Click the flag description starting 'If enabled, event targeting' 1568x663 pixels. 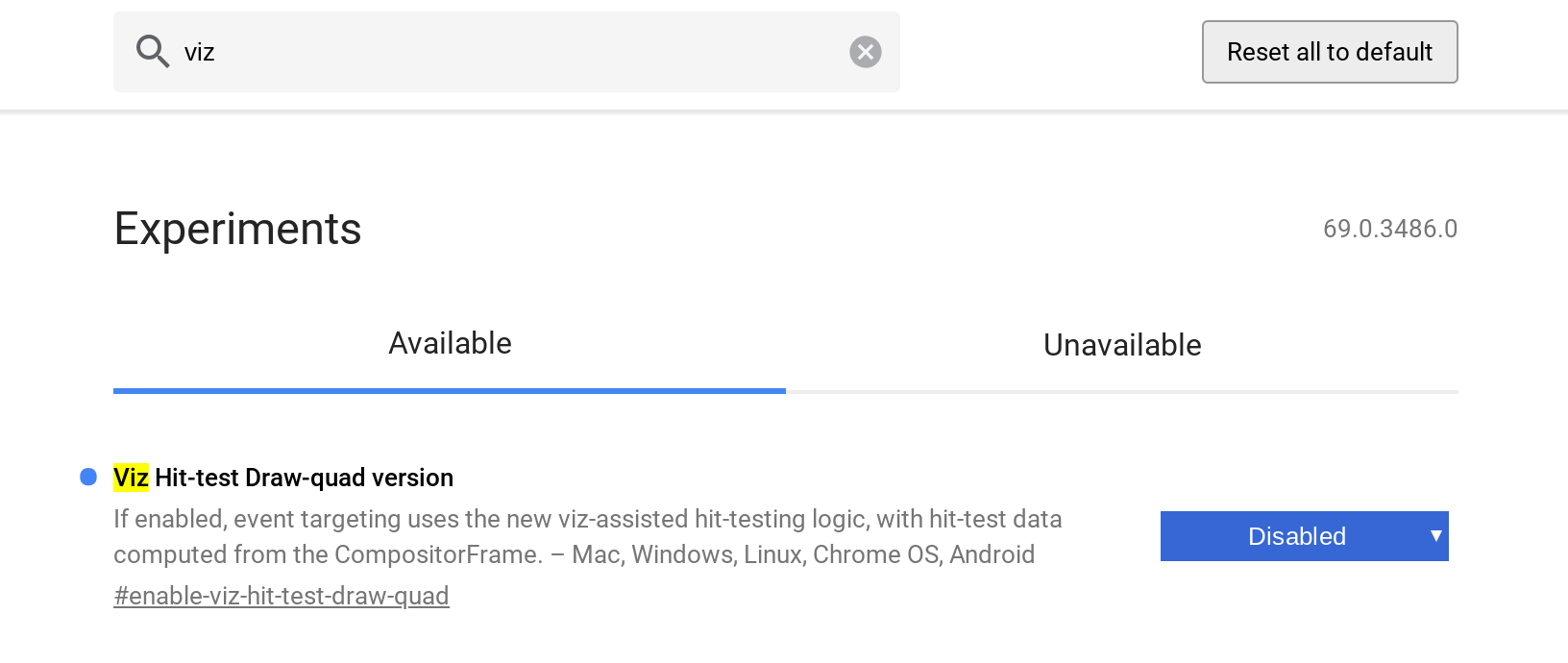pos(588,537)
